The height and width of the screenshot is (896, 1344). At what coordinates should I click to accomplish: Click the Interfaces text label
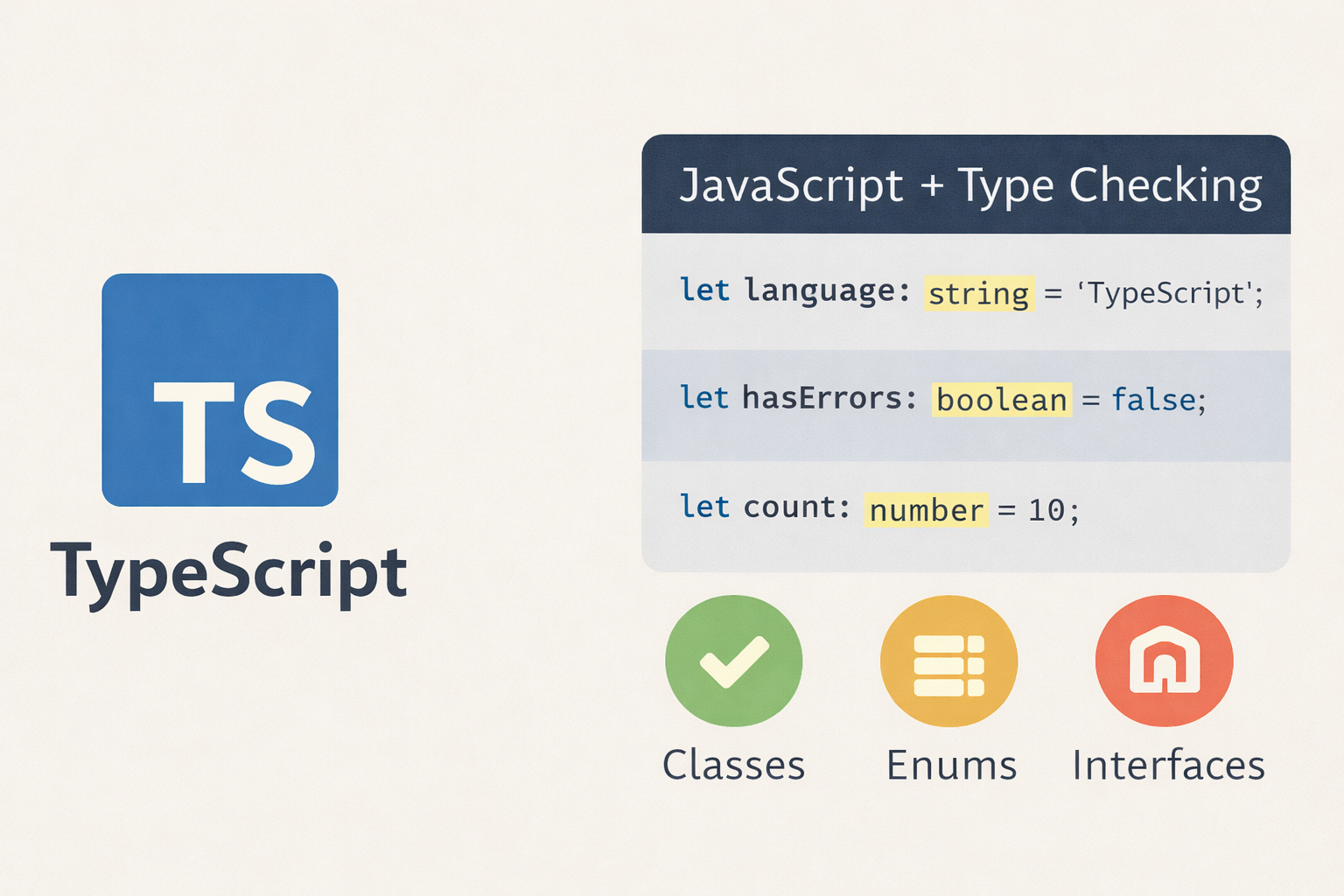click(1168, 766)
